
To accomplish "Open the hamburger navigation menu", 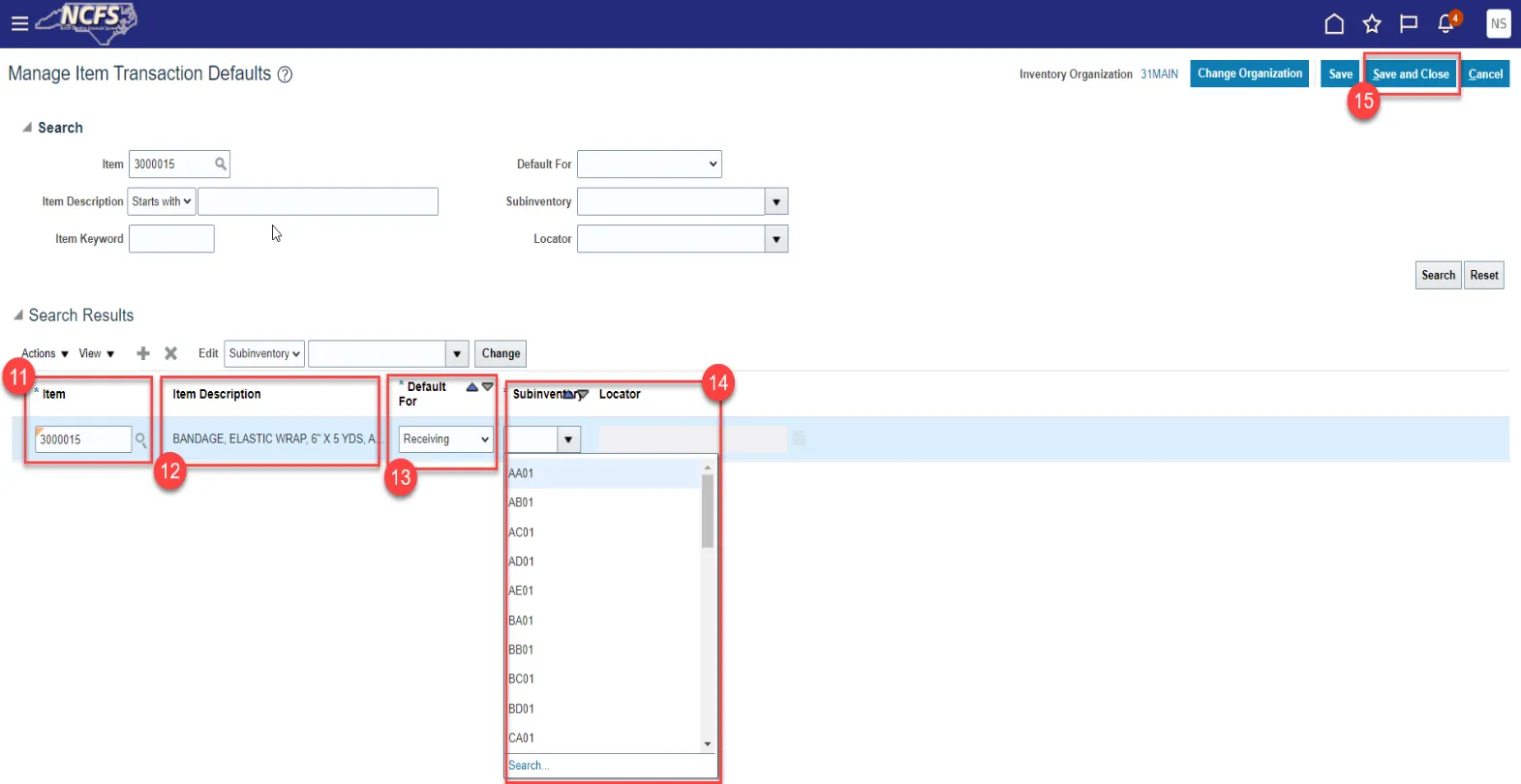I will coord(19,23).
